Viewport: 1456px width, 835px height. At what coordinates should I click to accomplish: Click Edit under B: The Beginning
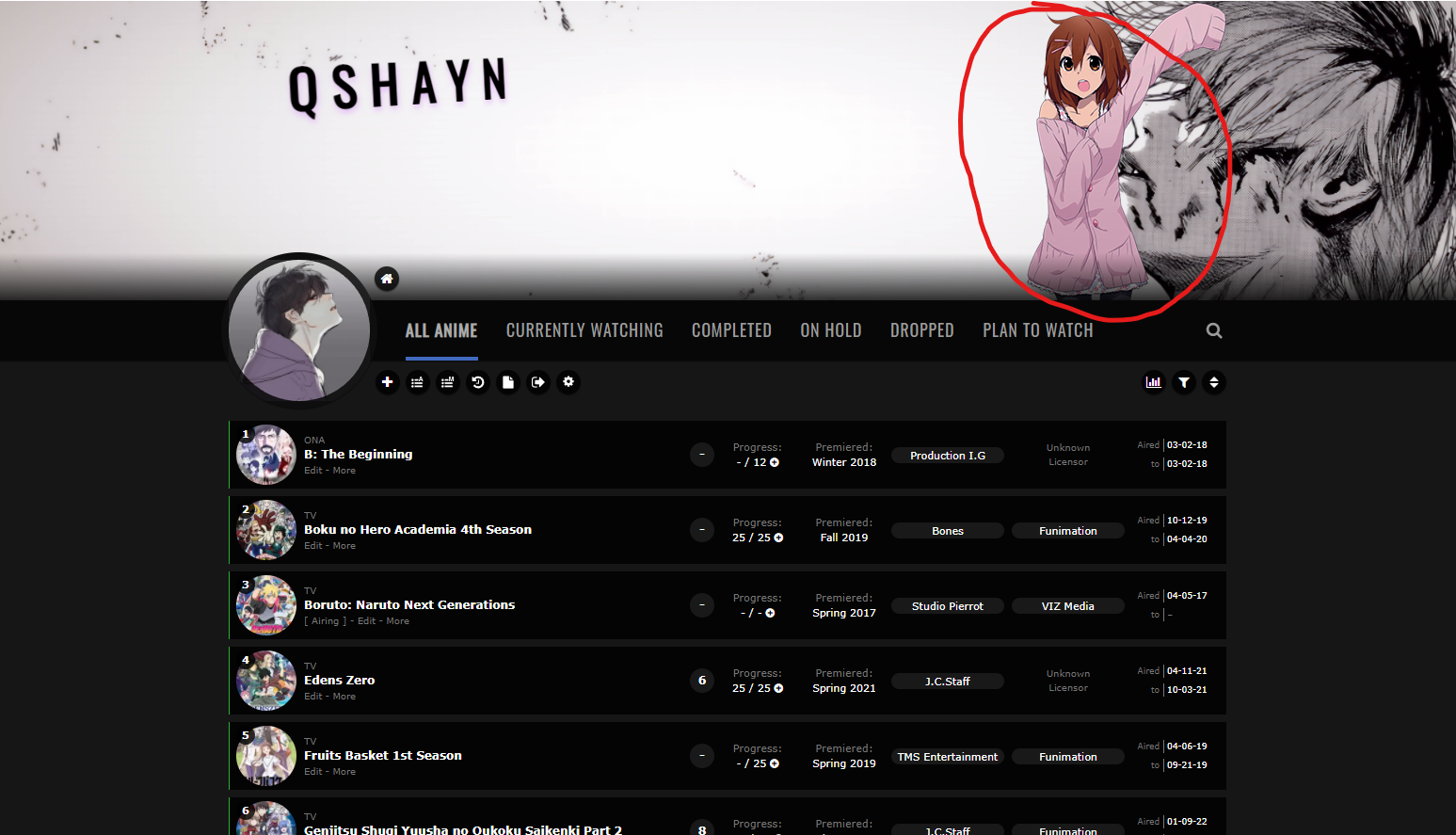coord(313,471)
